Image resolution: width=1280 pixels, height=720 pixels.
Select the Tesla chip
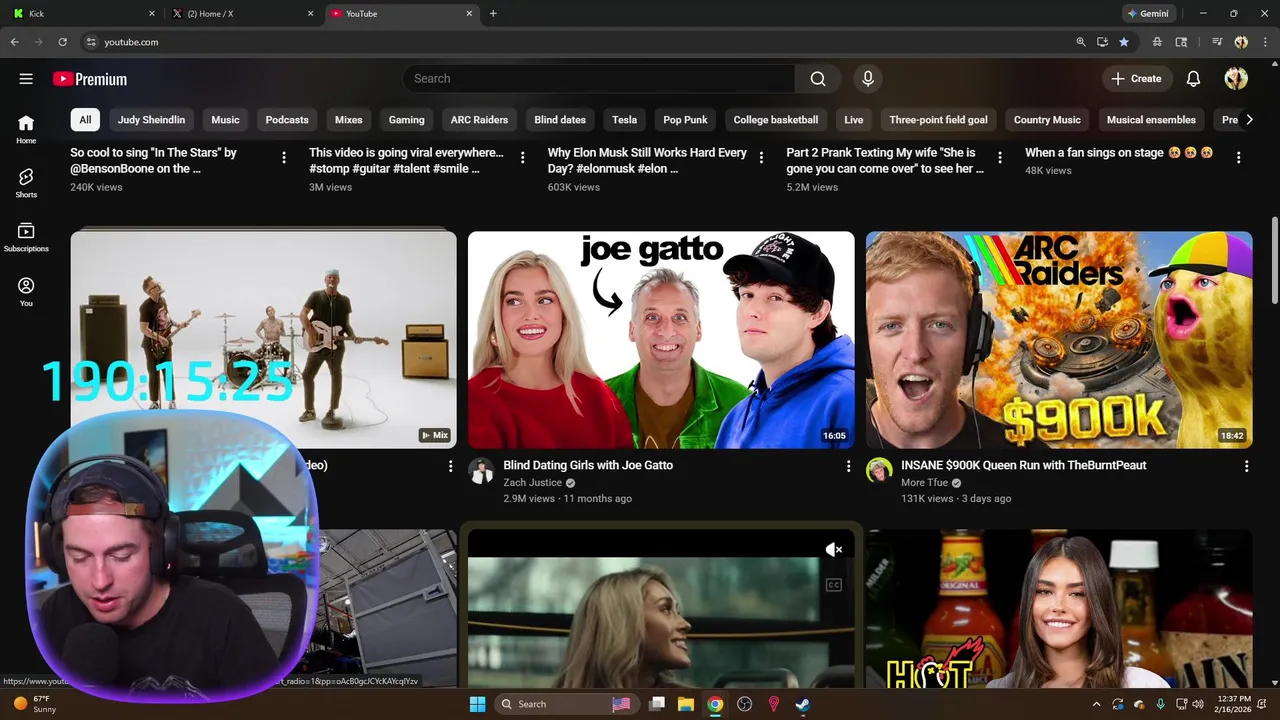tap(624, 120)
